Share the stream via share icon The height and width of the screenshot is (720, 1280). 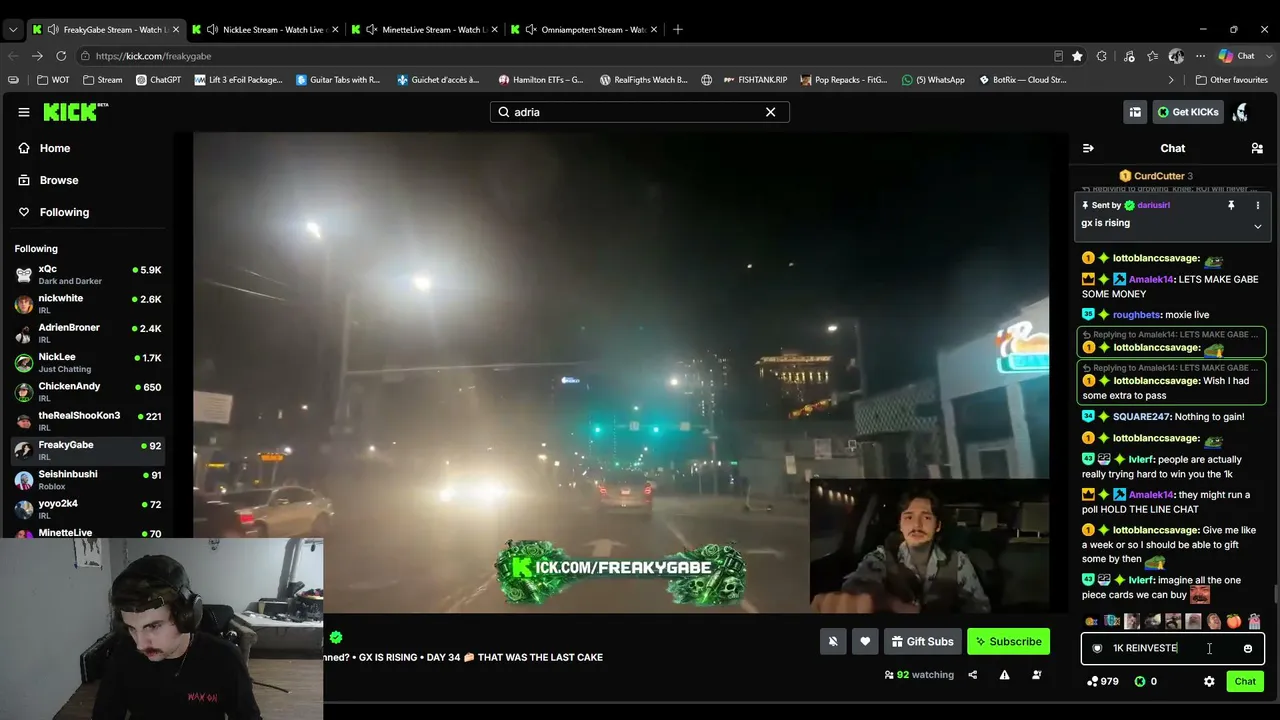(972, 675)
